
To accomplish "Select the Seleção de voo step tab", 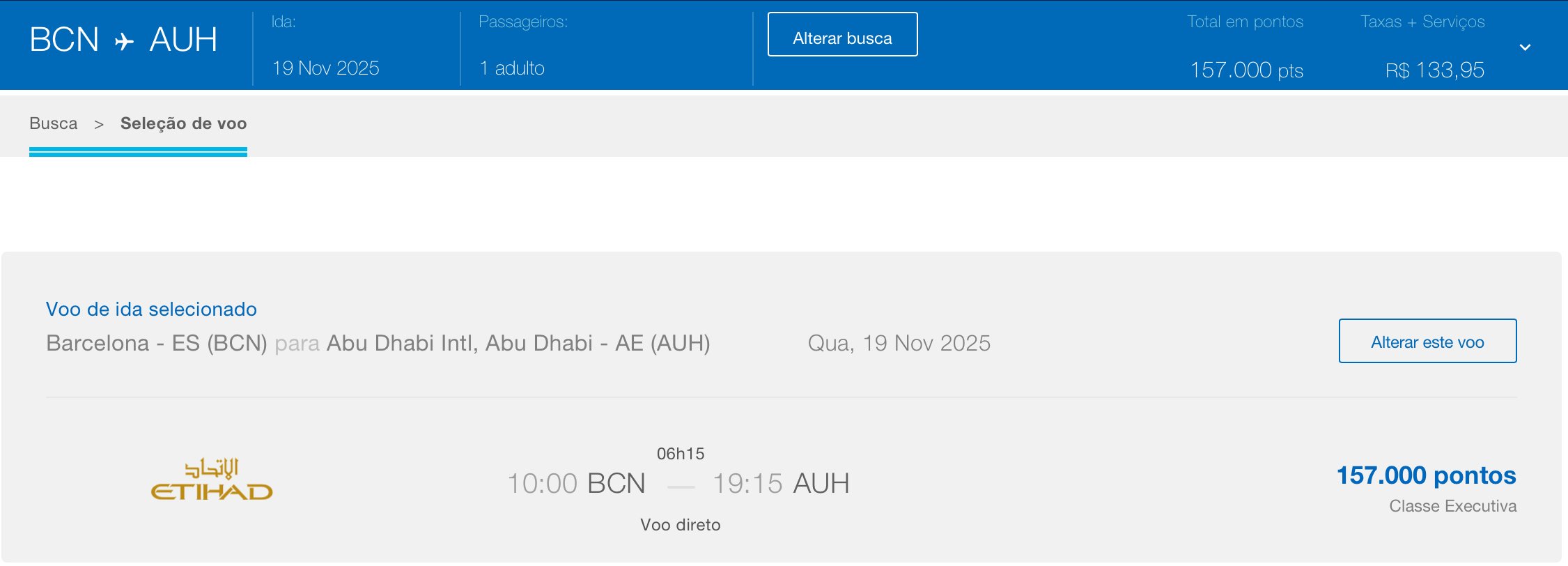I will [183, 124].
